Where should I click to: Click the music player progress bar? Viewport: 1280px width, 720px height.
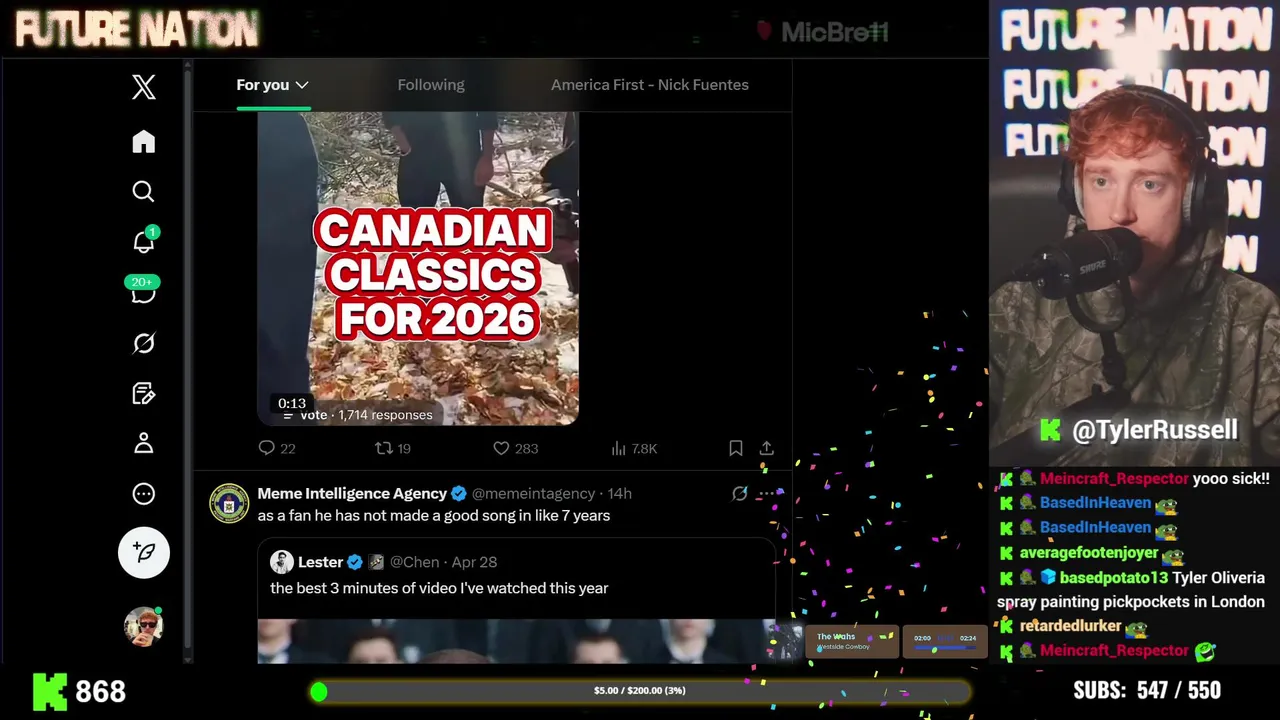pyautogui.click(x=944, y=648)
